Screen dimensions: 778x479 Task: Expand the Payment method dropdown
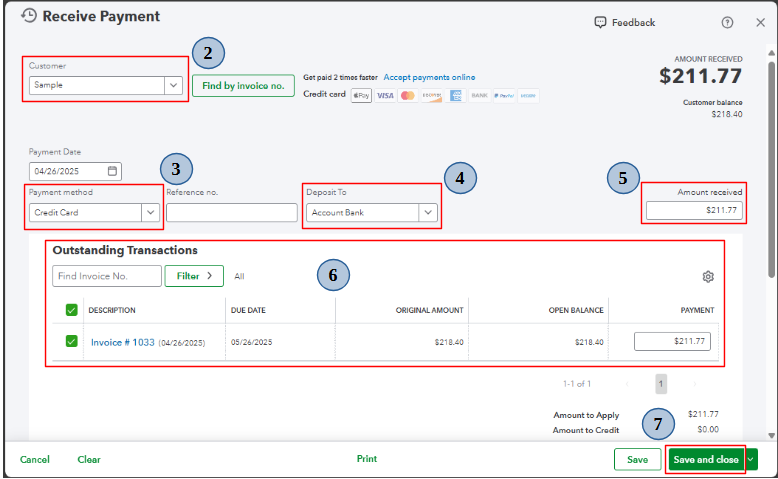tap(150, 212)
